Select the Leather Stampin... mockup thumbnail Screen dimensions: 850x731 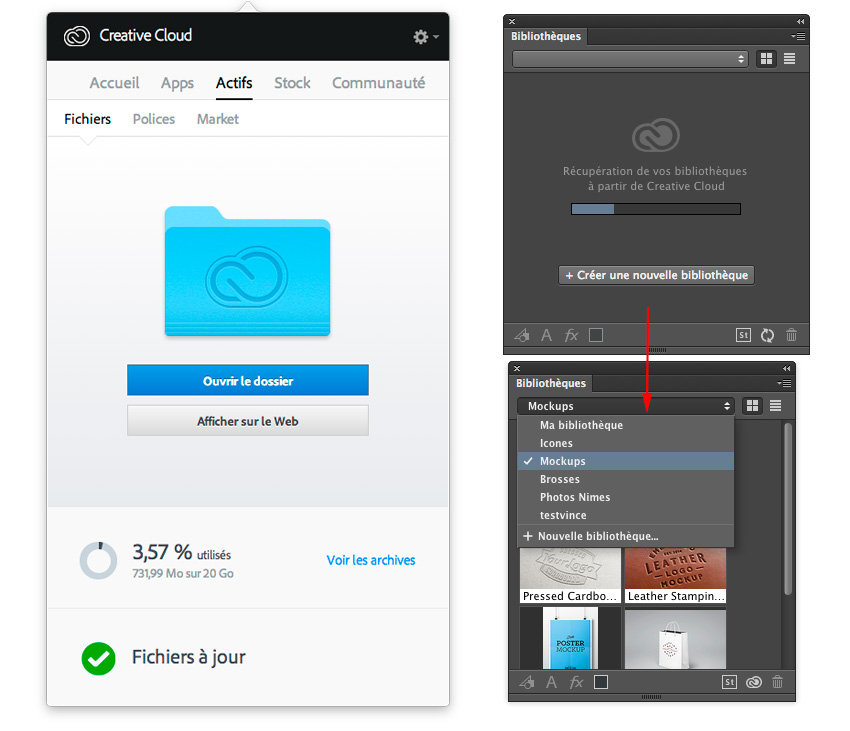tap(675, 575)
